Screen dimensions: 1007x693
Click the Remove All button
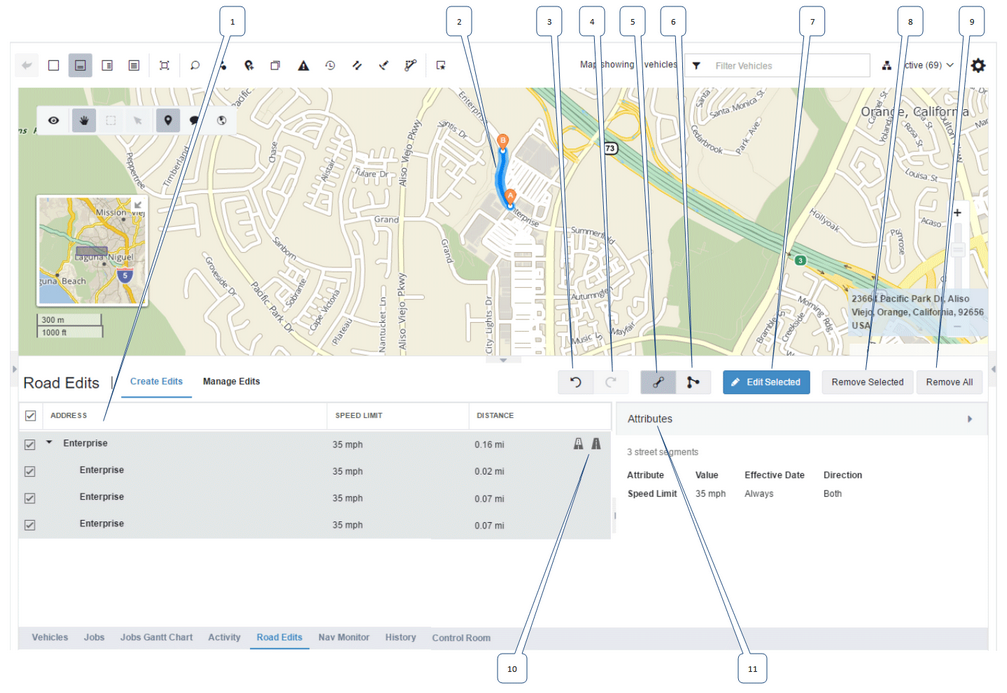pyautogui.click(x=949, y=382)
